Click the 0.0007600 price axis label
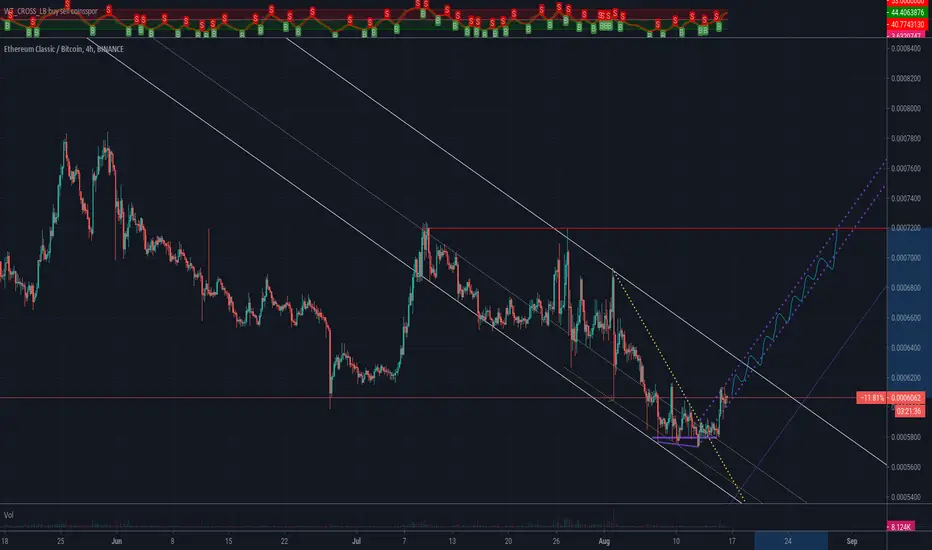Screen dimensions: 932x550 [906, 168]
